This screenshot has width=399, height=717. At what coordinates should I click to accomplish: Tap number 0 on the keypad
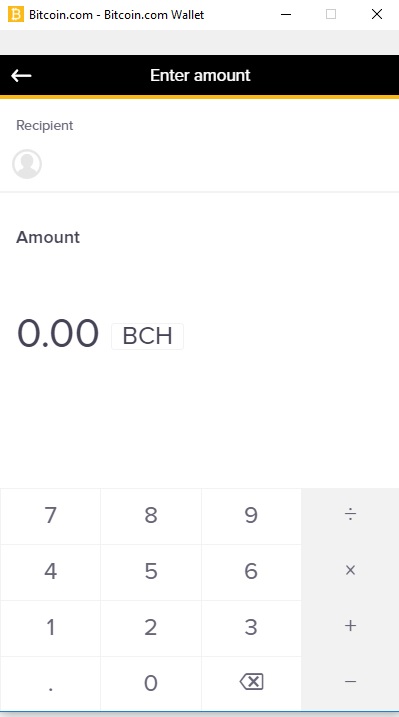pos(151,683)
